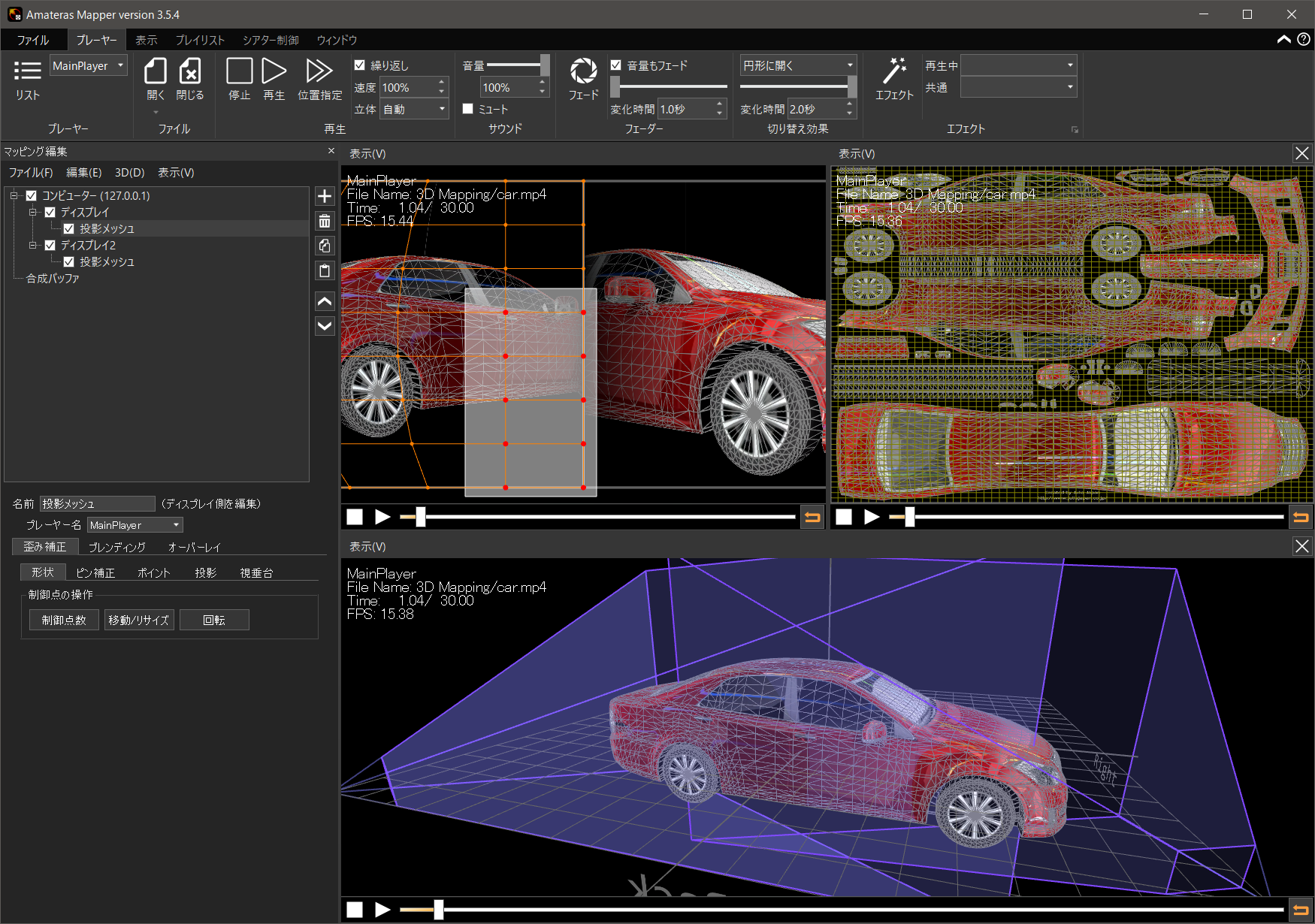Open the 円形に開く transition dropdown
Viewport: 1315px width, 924px height.
point(798,65)
